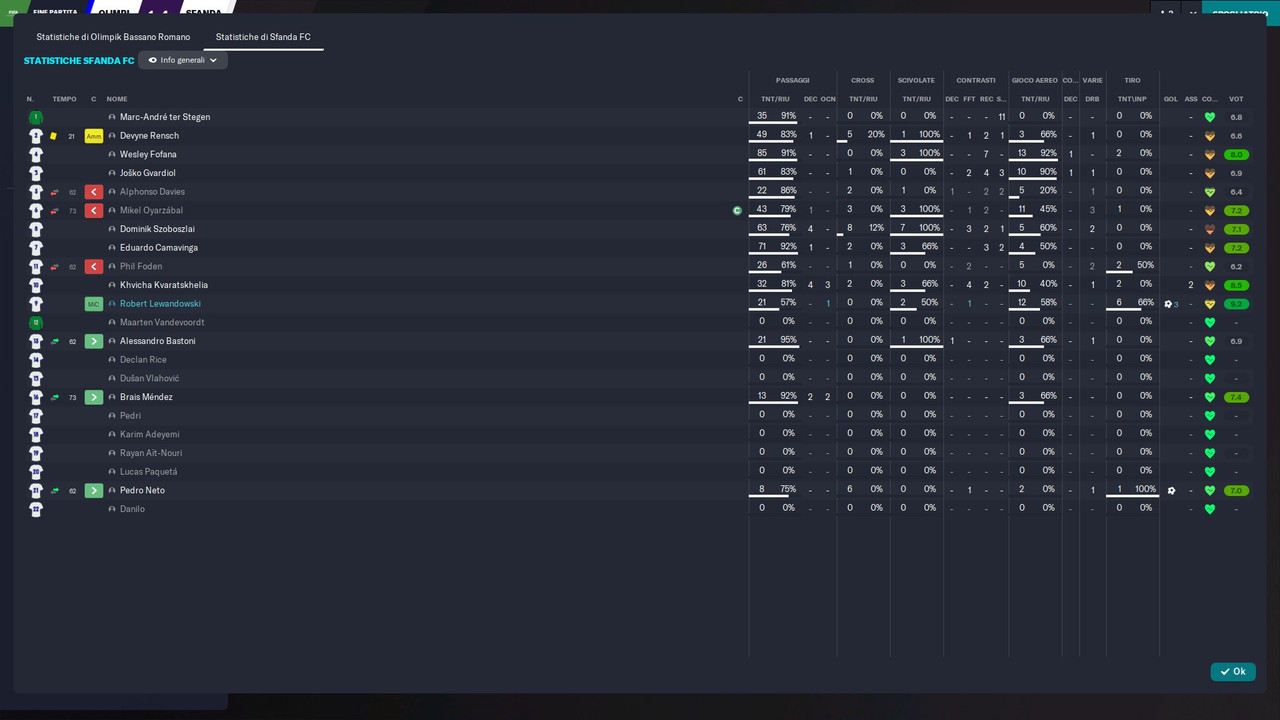Sort by the ASS column header

[x=1191, y=99]
